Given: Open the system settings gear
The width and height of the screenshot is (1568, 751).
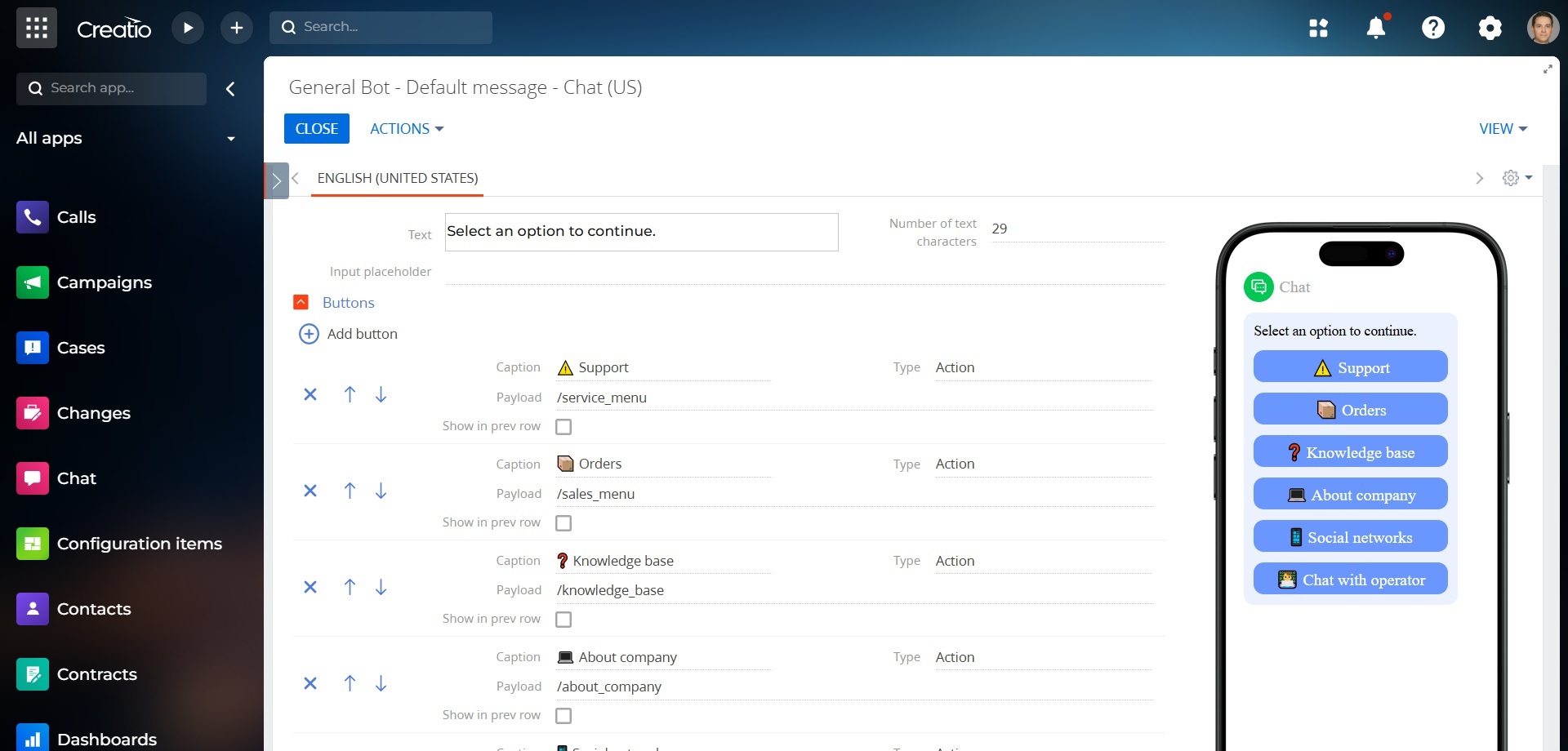Looking at the screenshot, I should pyautogui.click(x=1490, y=28).
